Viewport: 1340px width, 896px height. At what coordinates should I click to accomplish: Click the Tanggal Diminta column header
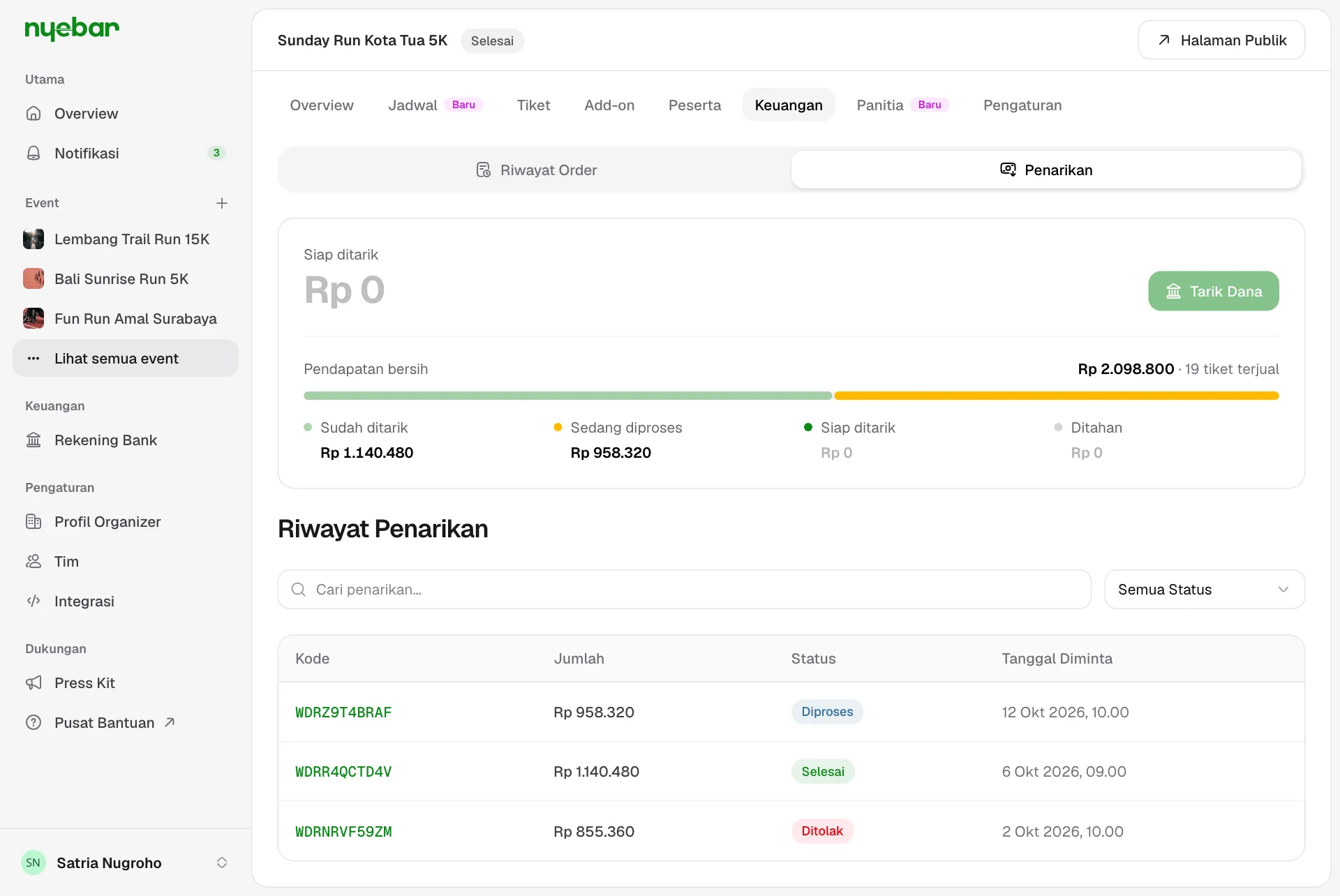[1057, 659]
